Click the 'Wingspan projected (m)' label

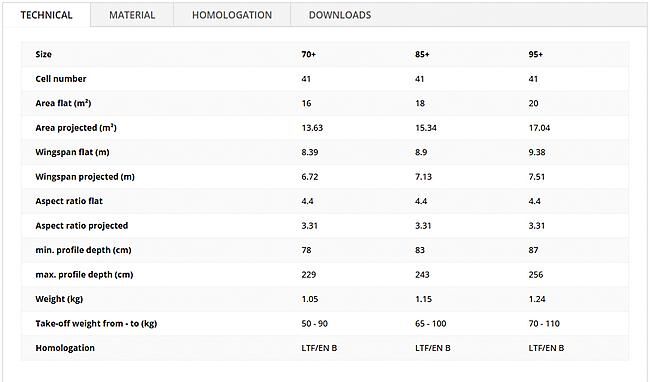pos(85,176)
